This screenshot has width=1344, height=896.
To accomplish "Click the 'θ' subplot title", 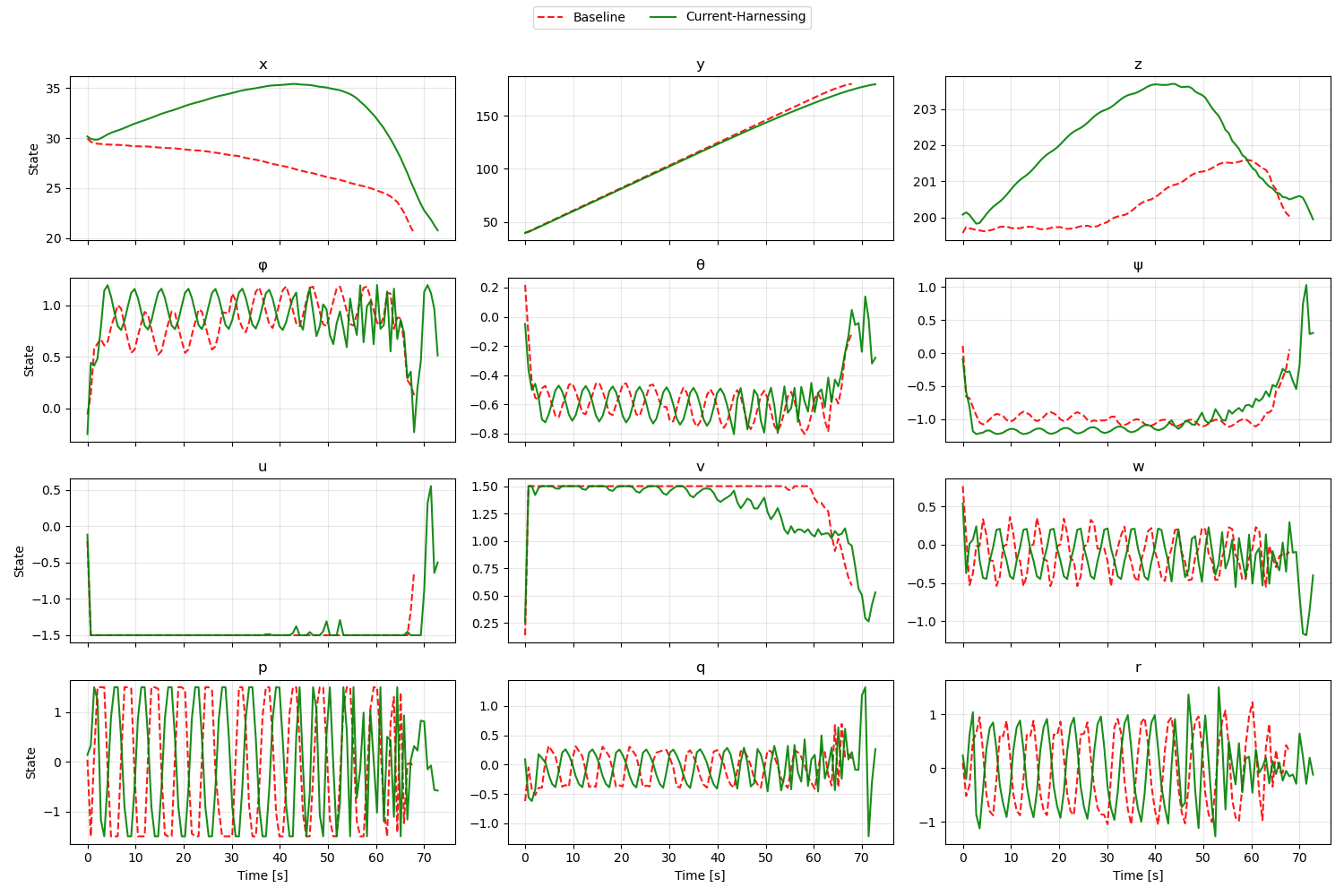I will 700,265.
